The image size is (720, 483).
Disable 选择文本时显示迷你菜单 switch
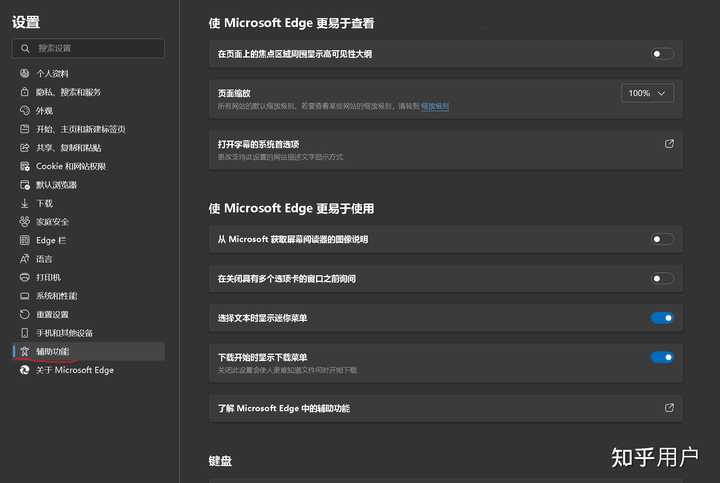pyautogui.click(x=662, y=318)
